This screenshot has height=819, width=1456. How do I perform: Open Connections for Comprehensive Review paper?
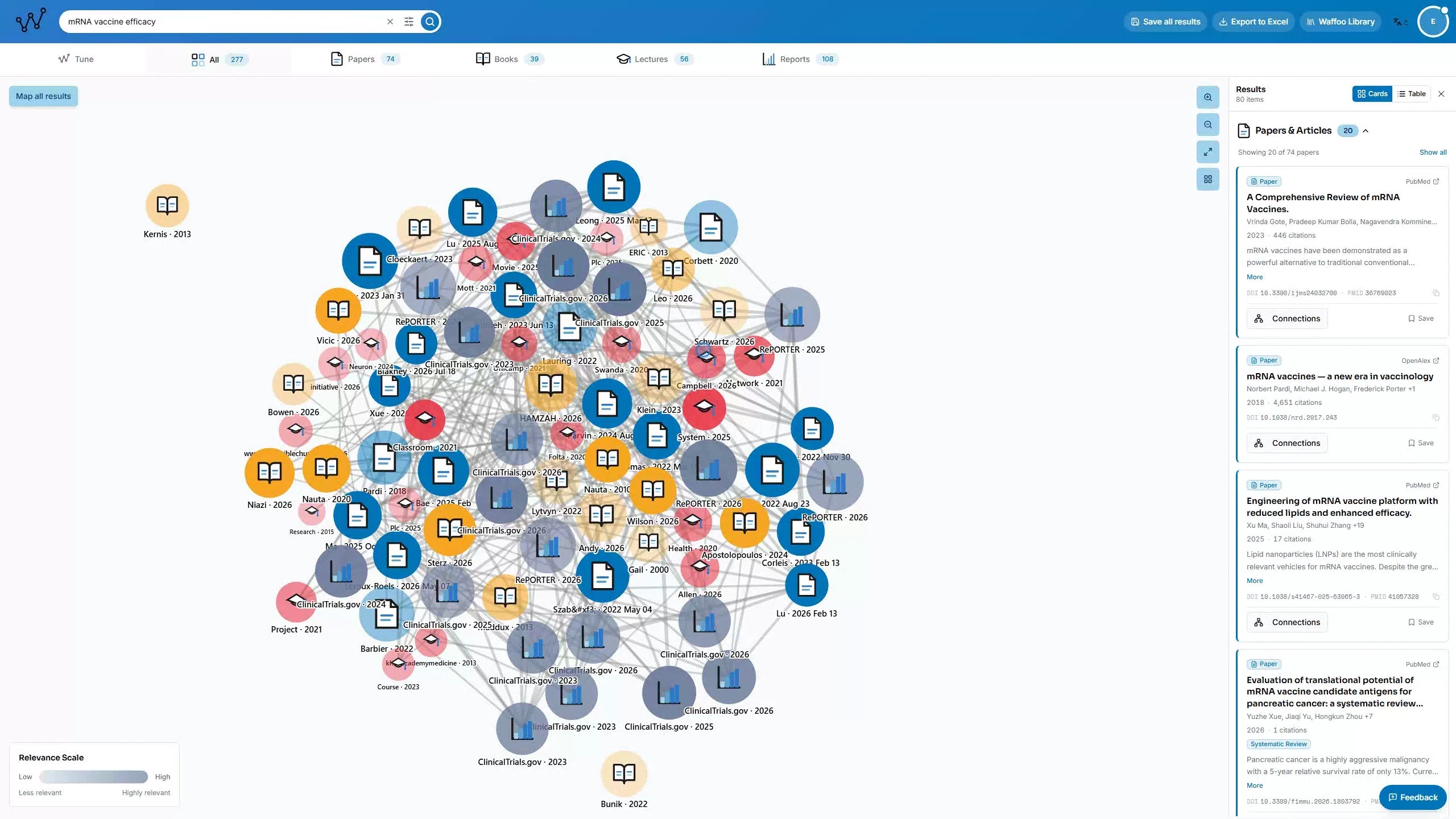click(1287, 318)
